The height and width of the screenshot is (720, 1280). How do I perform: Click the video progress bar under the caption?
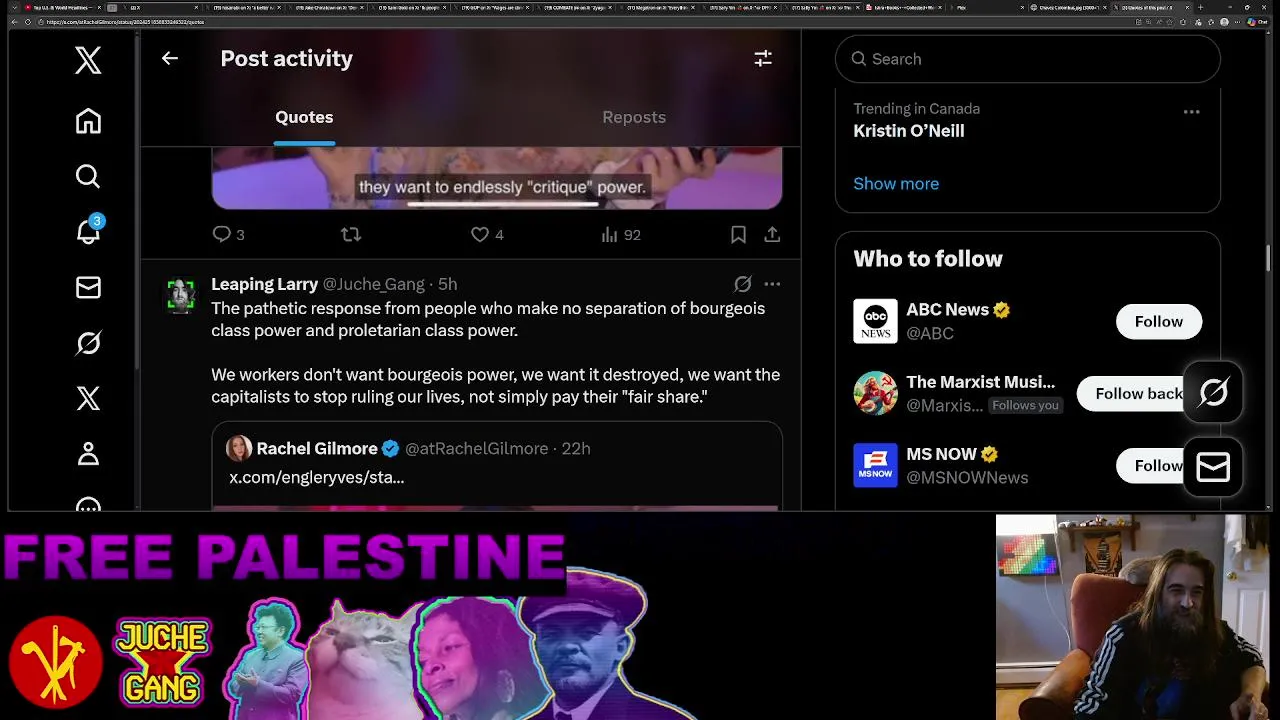(x=503, y=204)
